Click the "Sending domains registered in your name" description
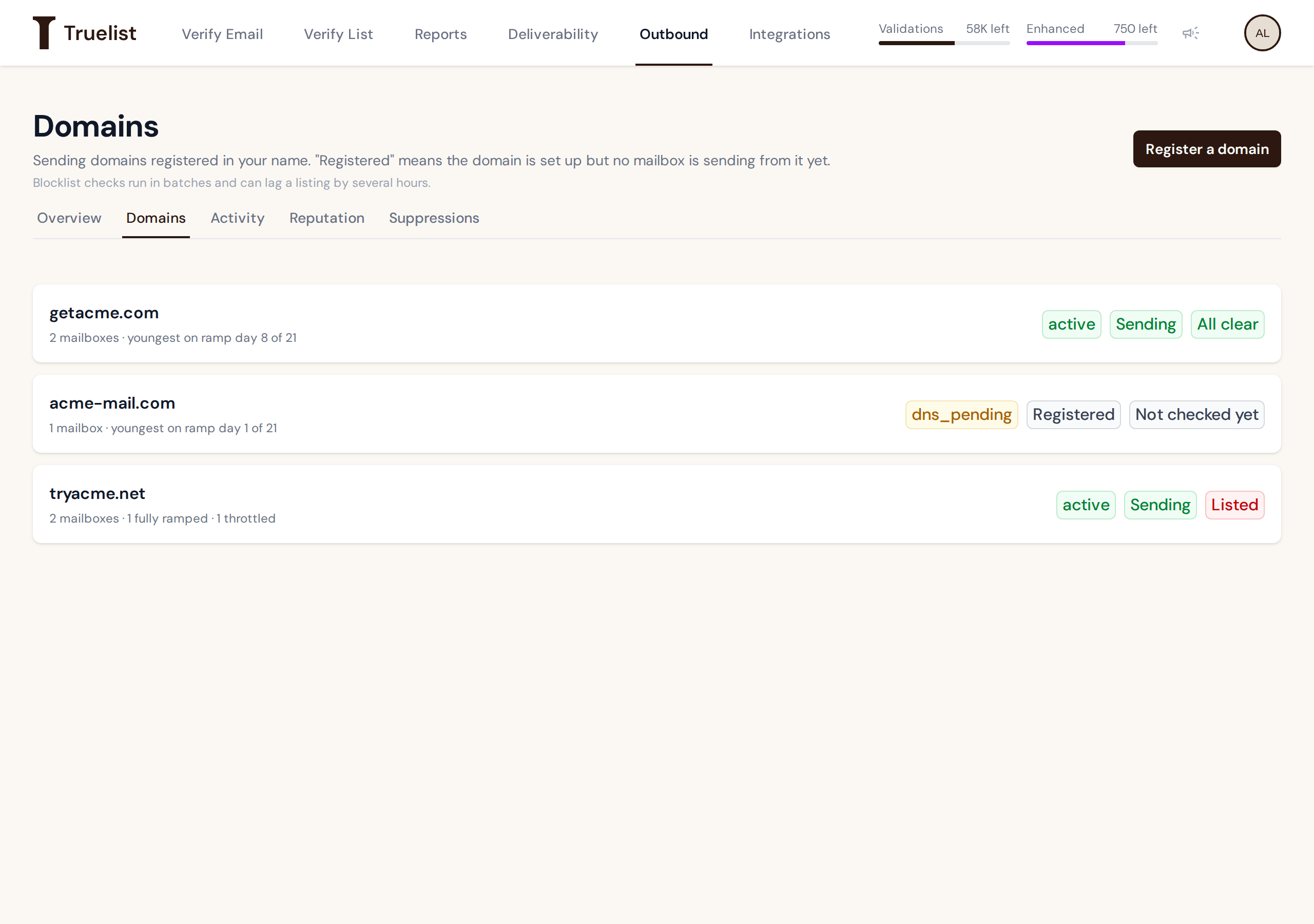This screenshot has width=1314, height=924. [432, 160]
